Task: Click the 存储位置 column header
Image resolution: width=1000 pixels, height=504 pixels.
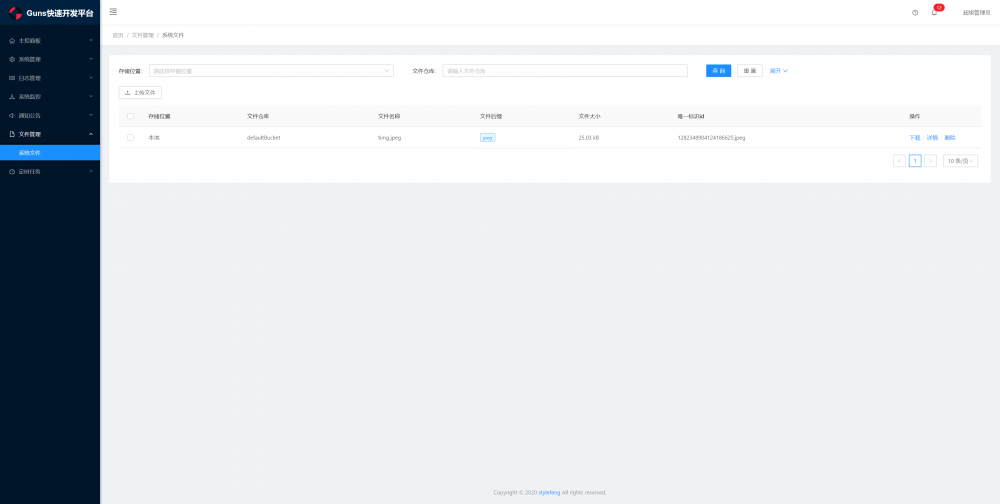Action: click(159, 116)
